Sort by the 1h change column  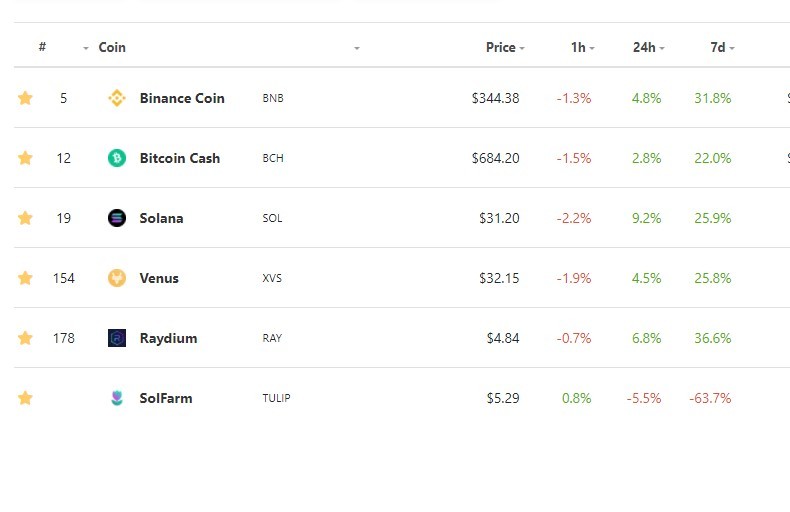pyautogui.click(x=582, y=47)
